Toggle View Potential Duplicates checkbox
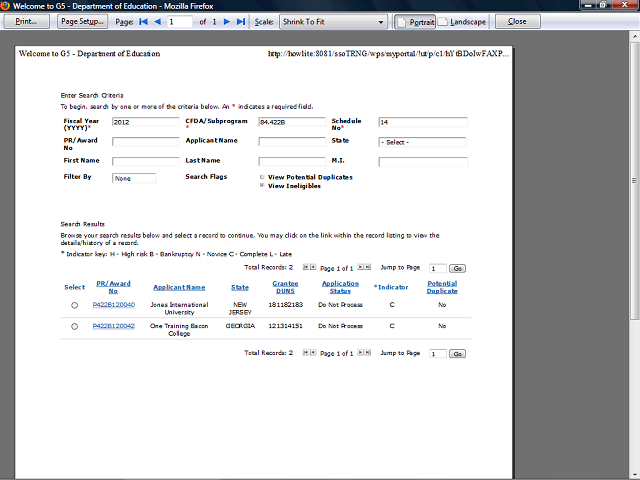The height and width of the screenshot is (480, 640). pos(262,177)
